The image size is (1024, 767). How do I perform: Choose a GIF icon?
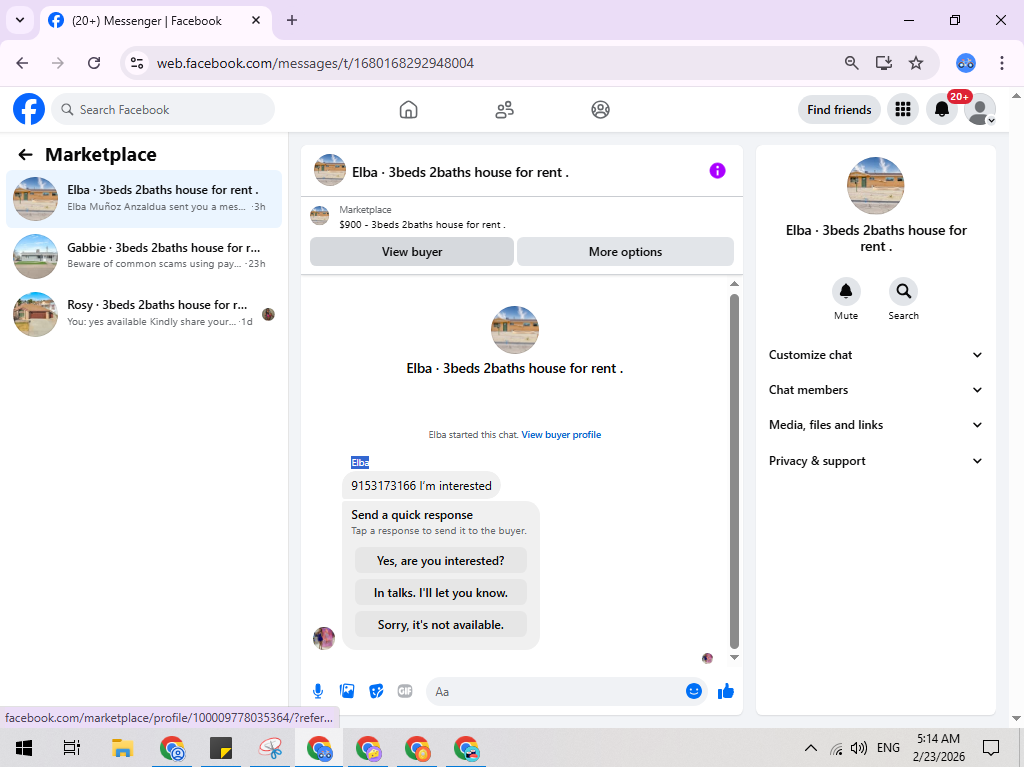point(405,691)
